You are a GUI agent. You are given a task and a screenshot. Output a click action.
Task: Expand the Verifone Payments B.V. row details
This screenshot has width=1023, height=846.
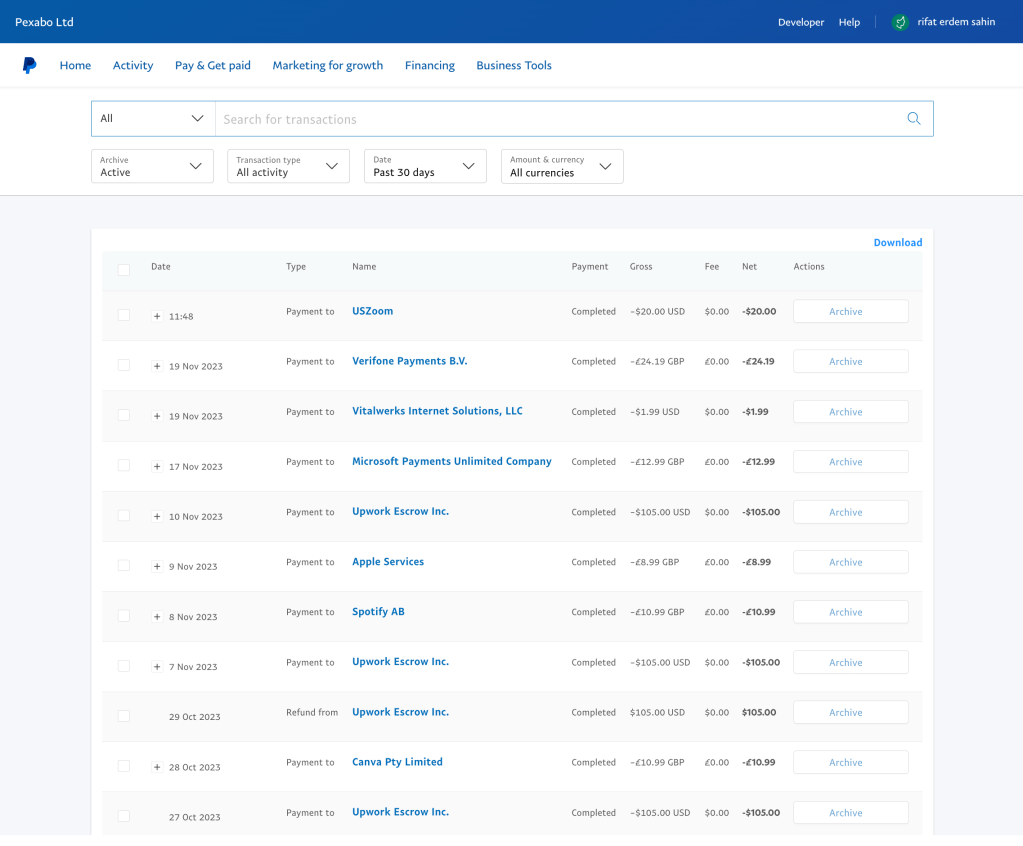pyautogui.click(x=157, y=366)
